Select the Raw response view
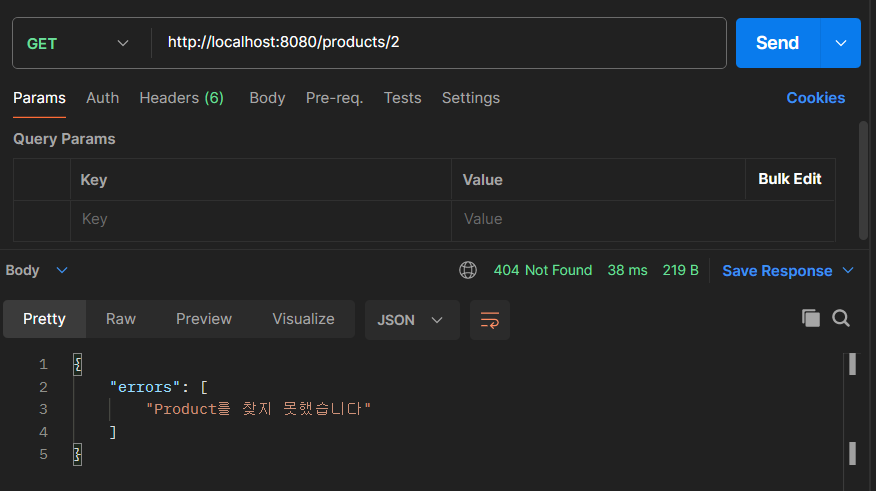This screenshot has width=876, height=491. pyautogui.click(x=121, y=319)
